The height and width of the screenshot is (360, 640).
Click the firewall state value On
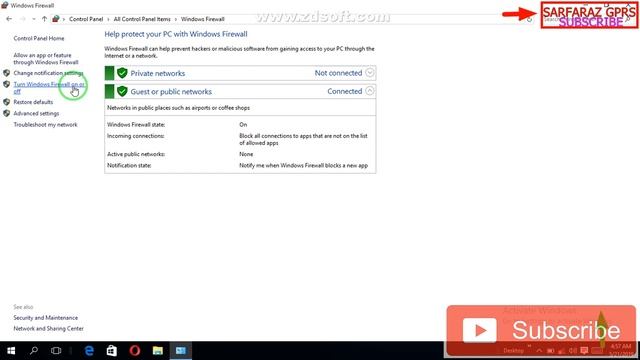(x=243, y=124)
